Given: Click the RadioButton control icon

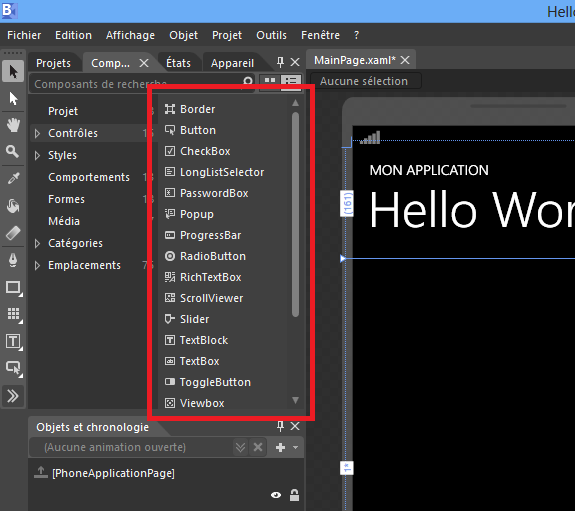Looking at the screenshot, I should tap(170, 256).
